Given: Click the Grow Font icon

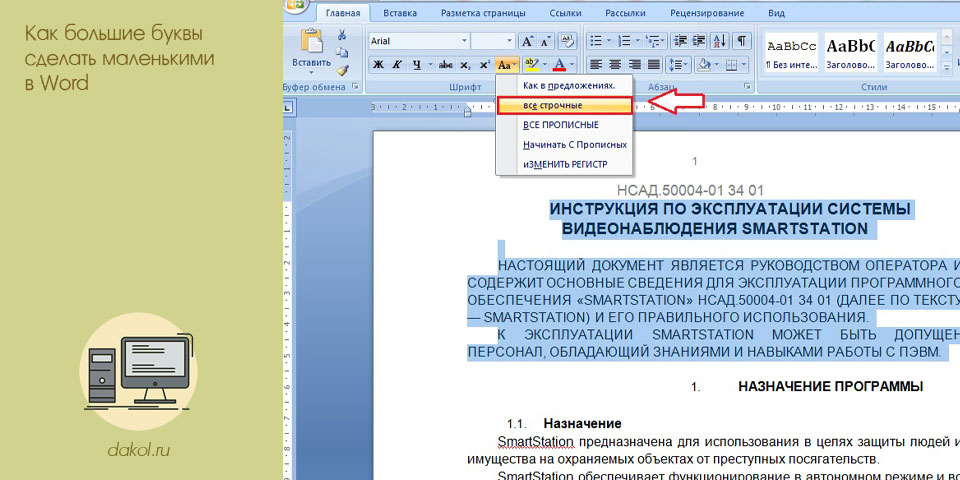Looking at the screenshot, I should pyautogui.click(x=527, y=41).
